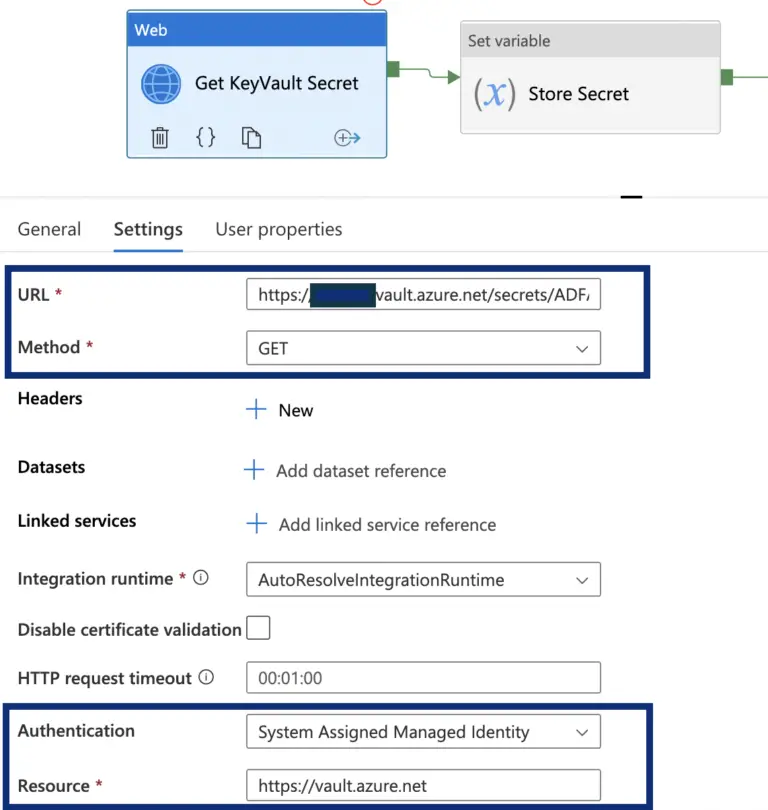This screenshot has height=810, width=768.
Task: Click the globe icon of Get KeyVault Secret
Action: pyautogui.click(x=162, y=84)
